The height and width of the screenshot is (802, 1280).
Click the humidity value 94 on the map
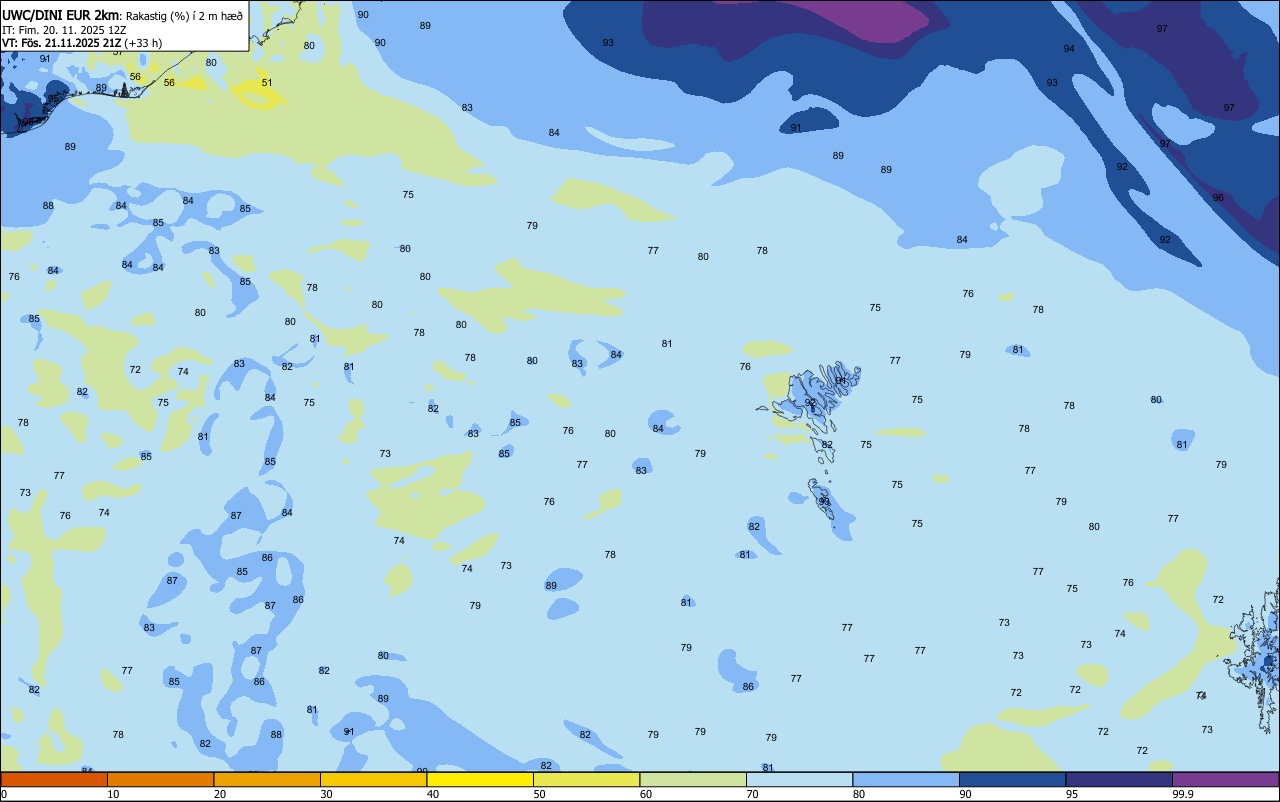click(1069, 49)
